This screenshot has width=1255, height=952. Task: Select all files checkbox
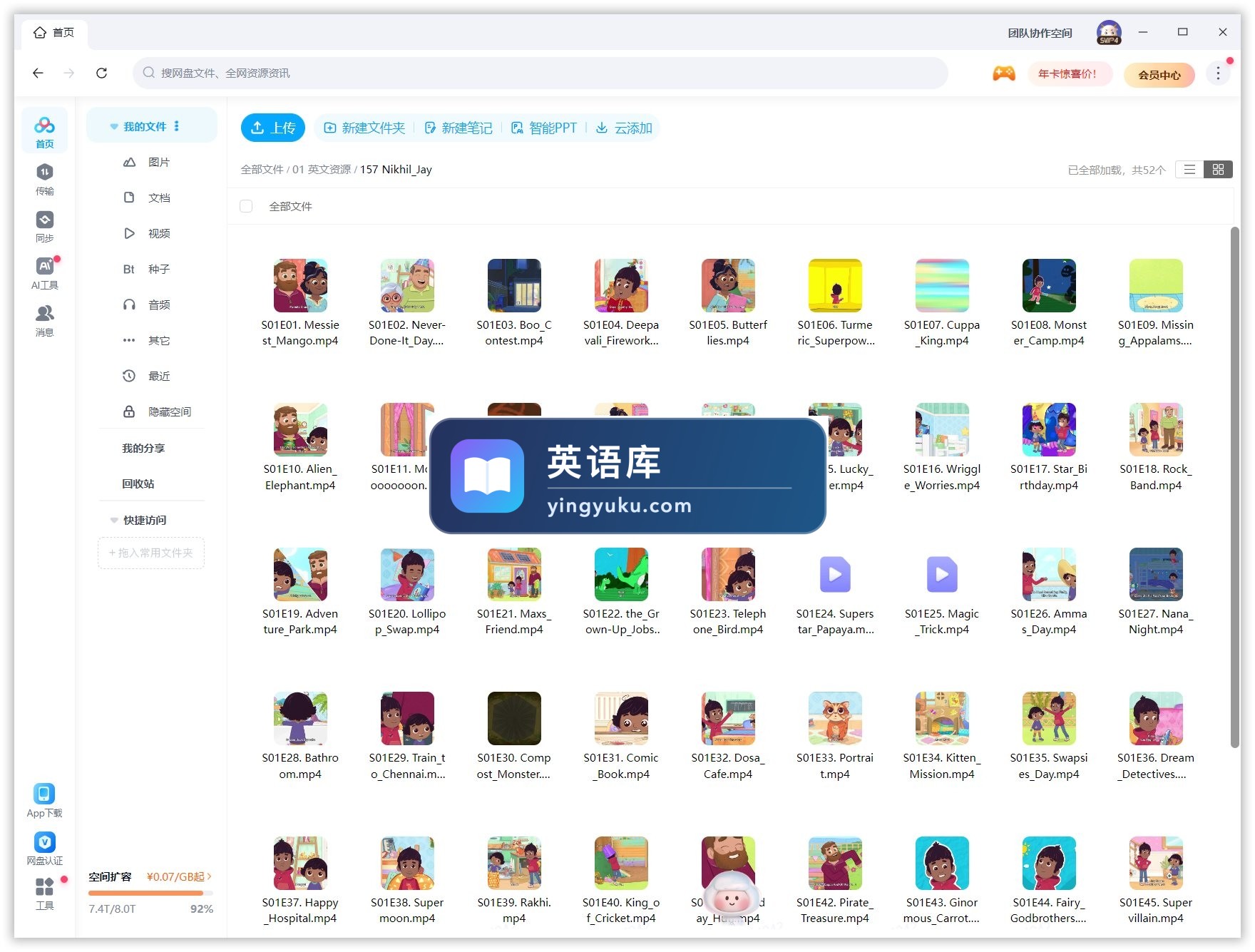coord(246,206)
